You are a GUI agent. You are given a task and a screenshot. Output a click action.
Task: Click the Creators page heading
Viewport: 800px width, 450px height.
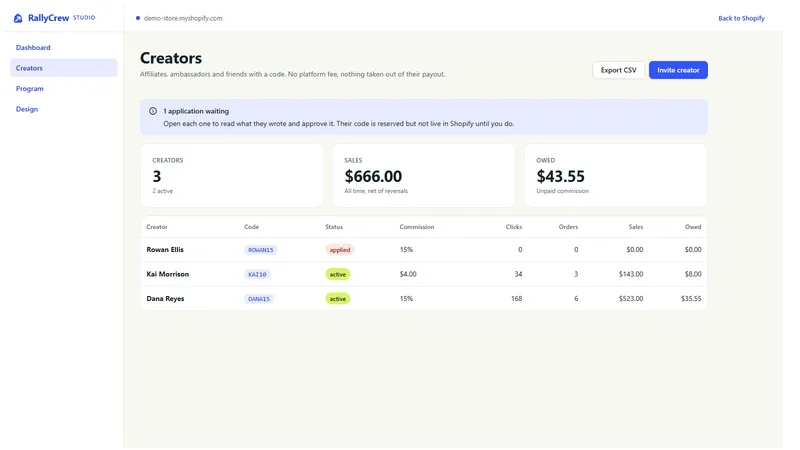coord(171,58)
